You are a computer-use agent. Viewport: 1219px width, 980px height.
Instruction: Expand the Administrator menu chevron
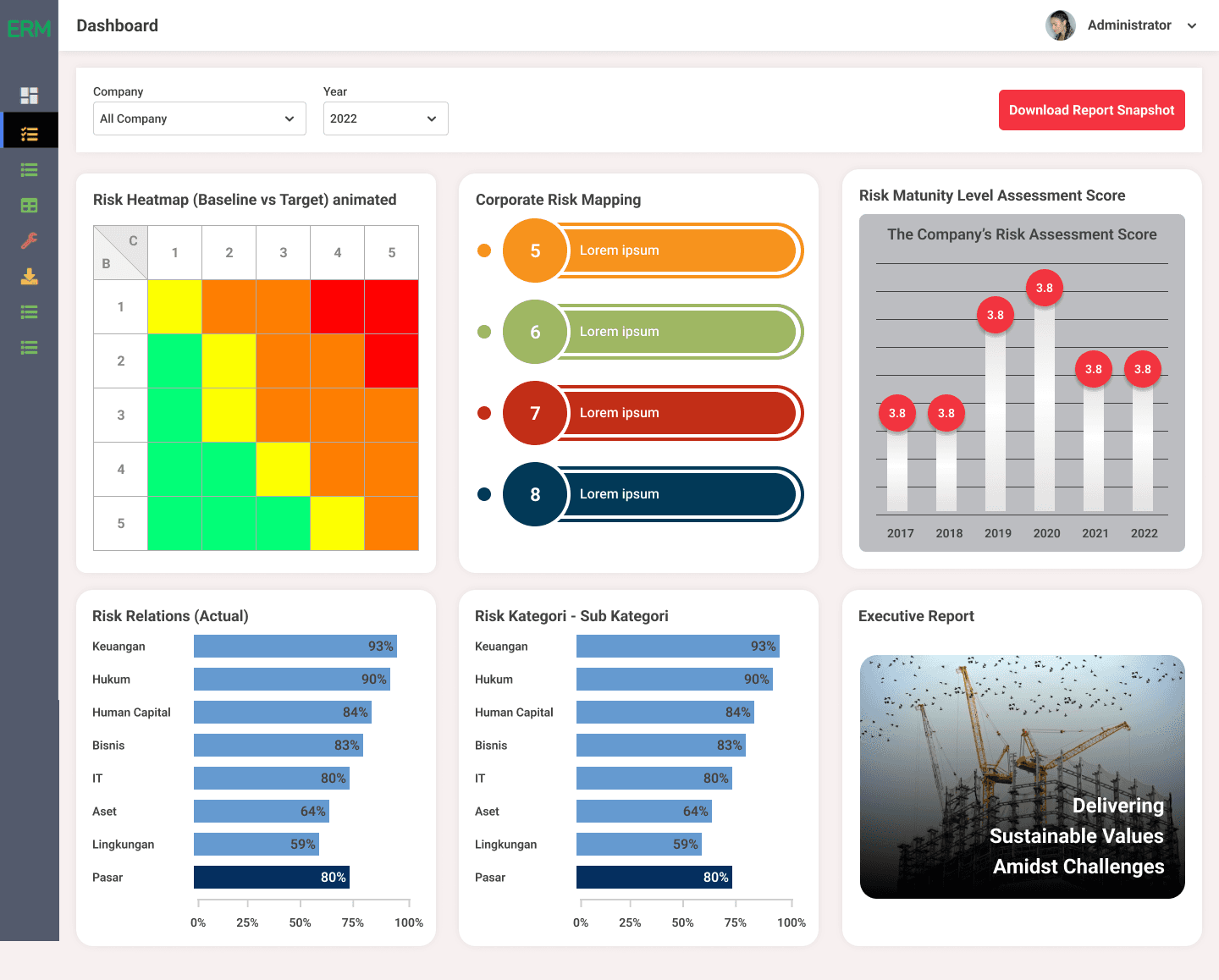pyautogui.click(x=1192, y=25)
